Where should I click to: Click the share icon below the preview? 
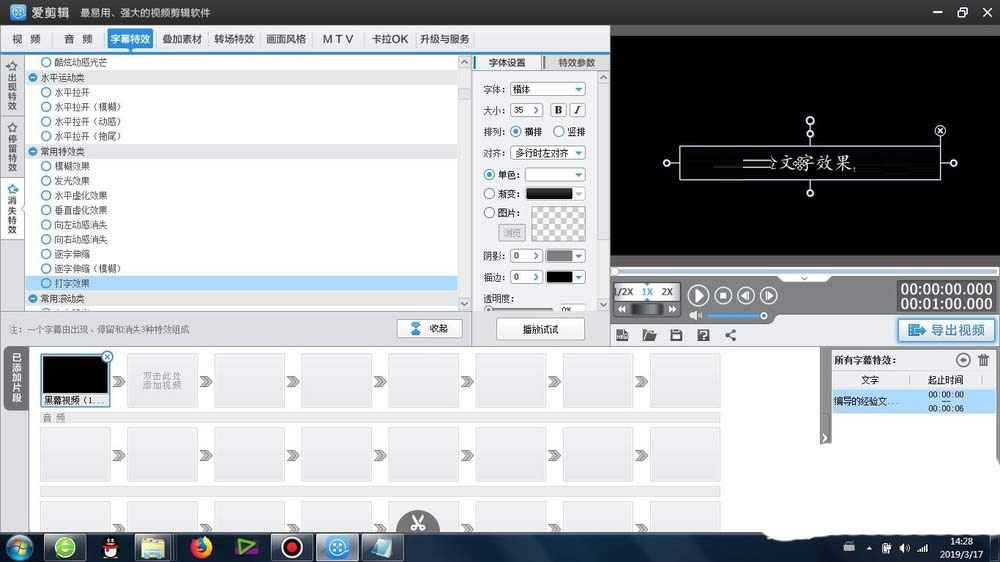click(730, 335)
